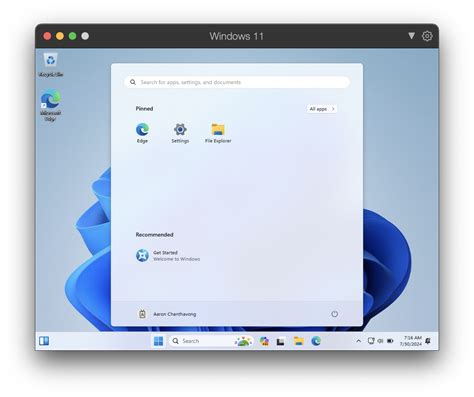
Task: Open Get Started recommended item
Action: (168, 256)
